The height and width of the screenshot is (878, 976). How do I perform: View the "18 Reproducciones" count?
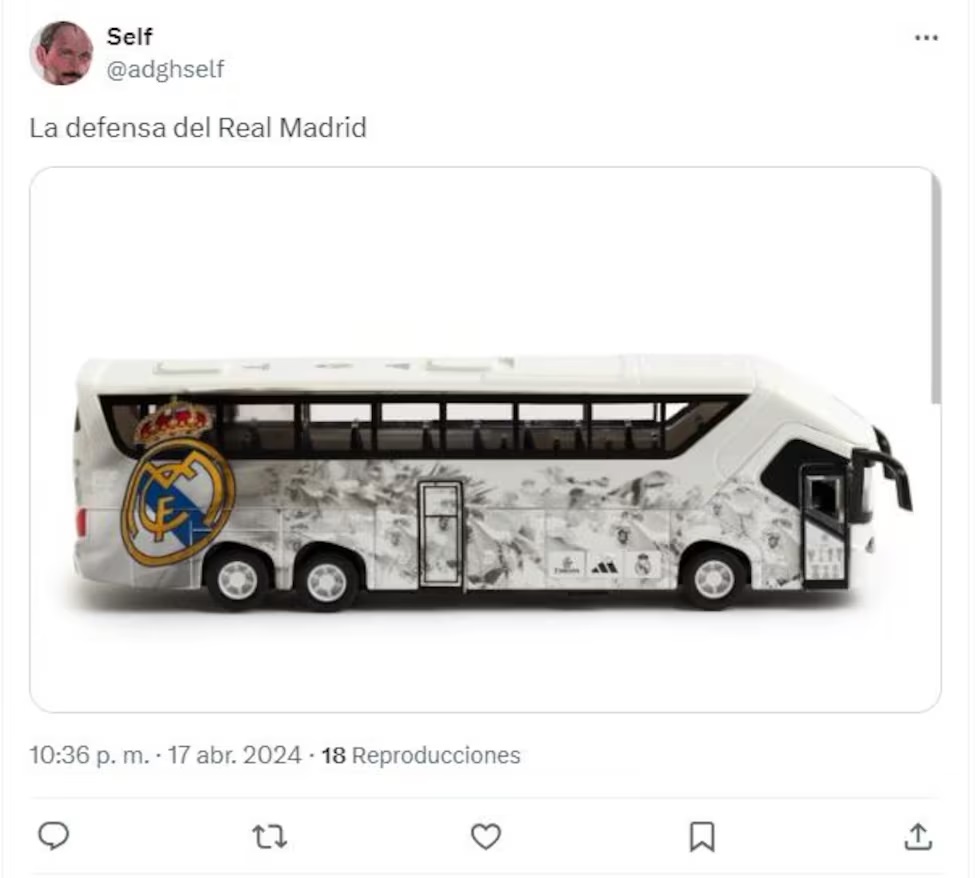coord(420,755)
